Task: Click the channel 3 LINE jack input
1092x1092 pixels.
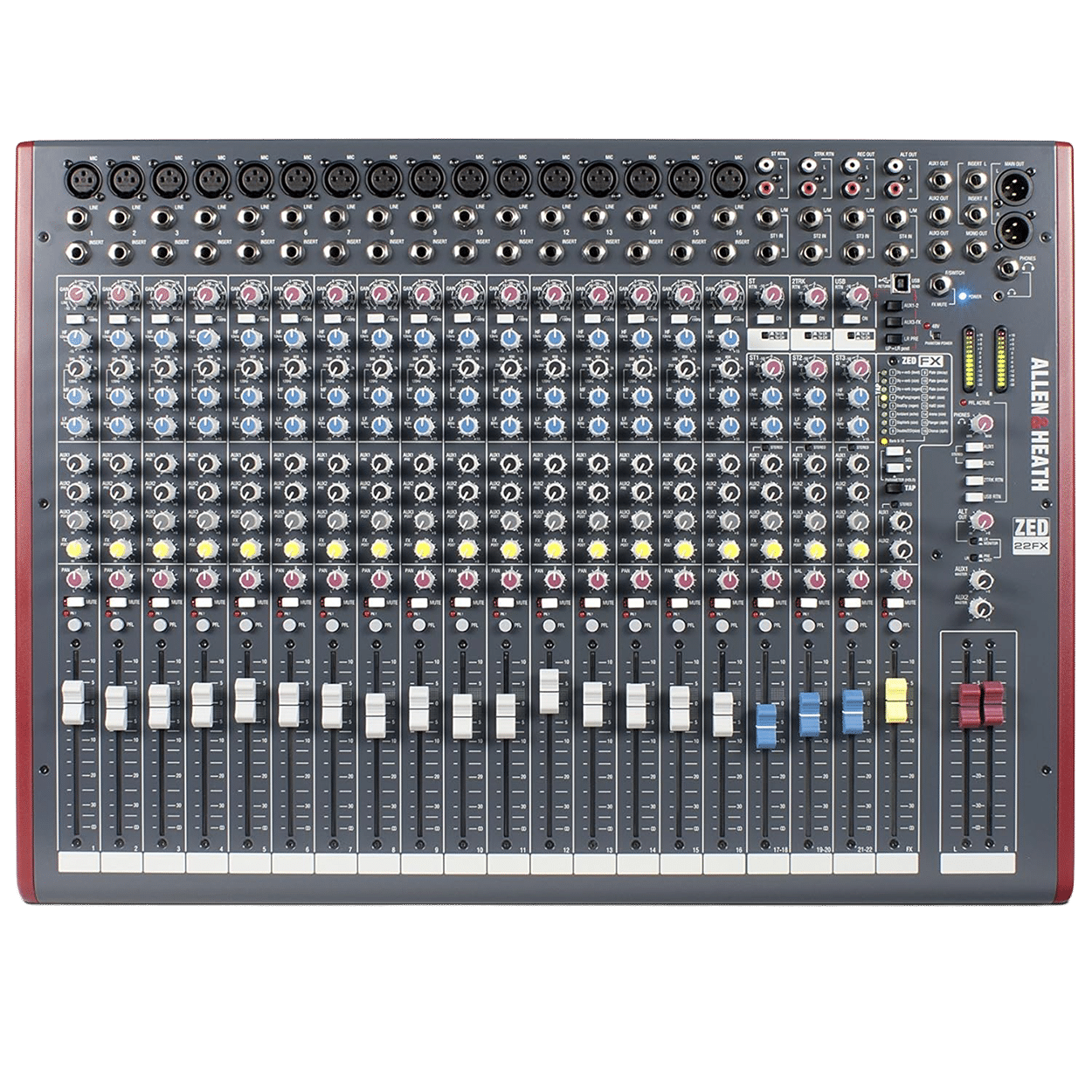Action: (x=165, y=218)
